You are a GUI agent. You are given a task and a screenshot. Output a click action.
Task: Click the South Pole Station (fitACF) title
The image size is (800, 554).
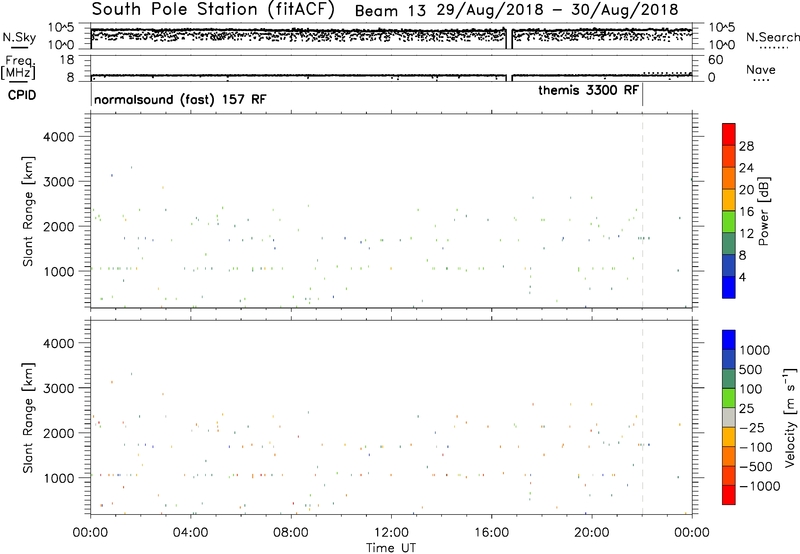[x=213, y=10]
